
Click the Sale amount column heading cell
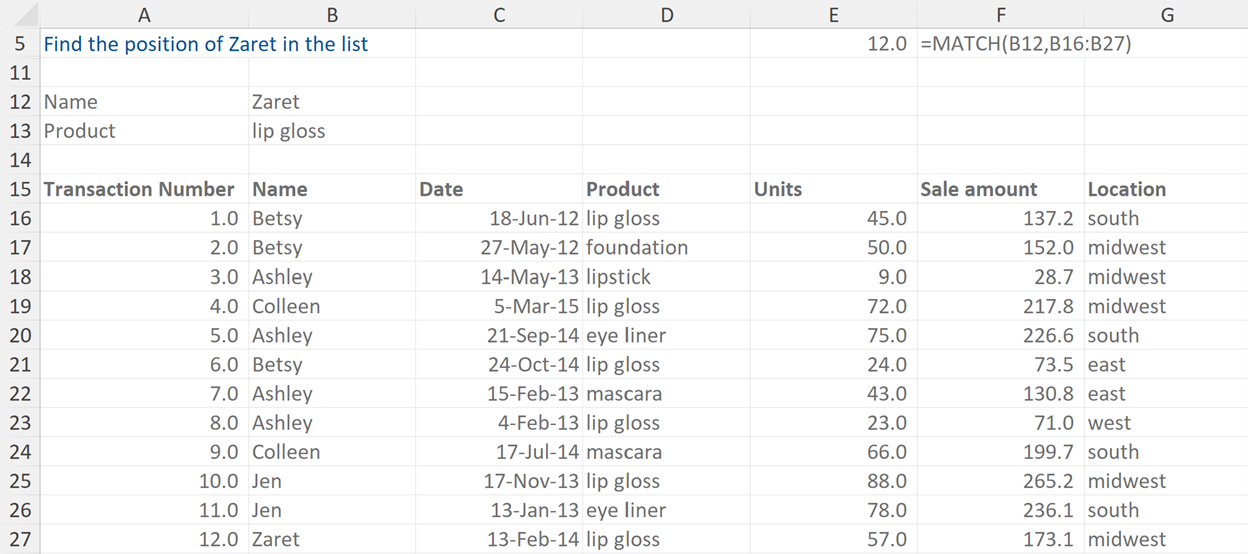tap(1000, 189)
